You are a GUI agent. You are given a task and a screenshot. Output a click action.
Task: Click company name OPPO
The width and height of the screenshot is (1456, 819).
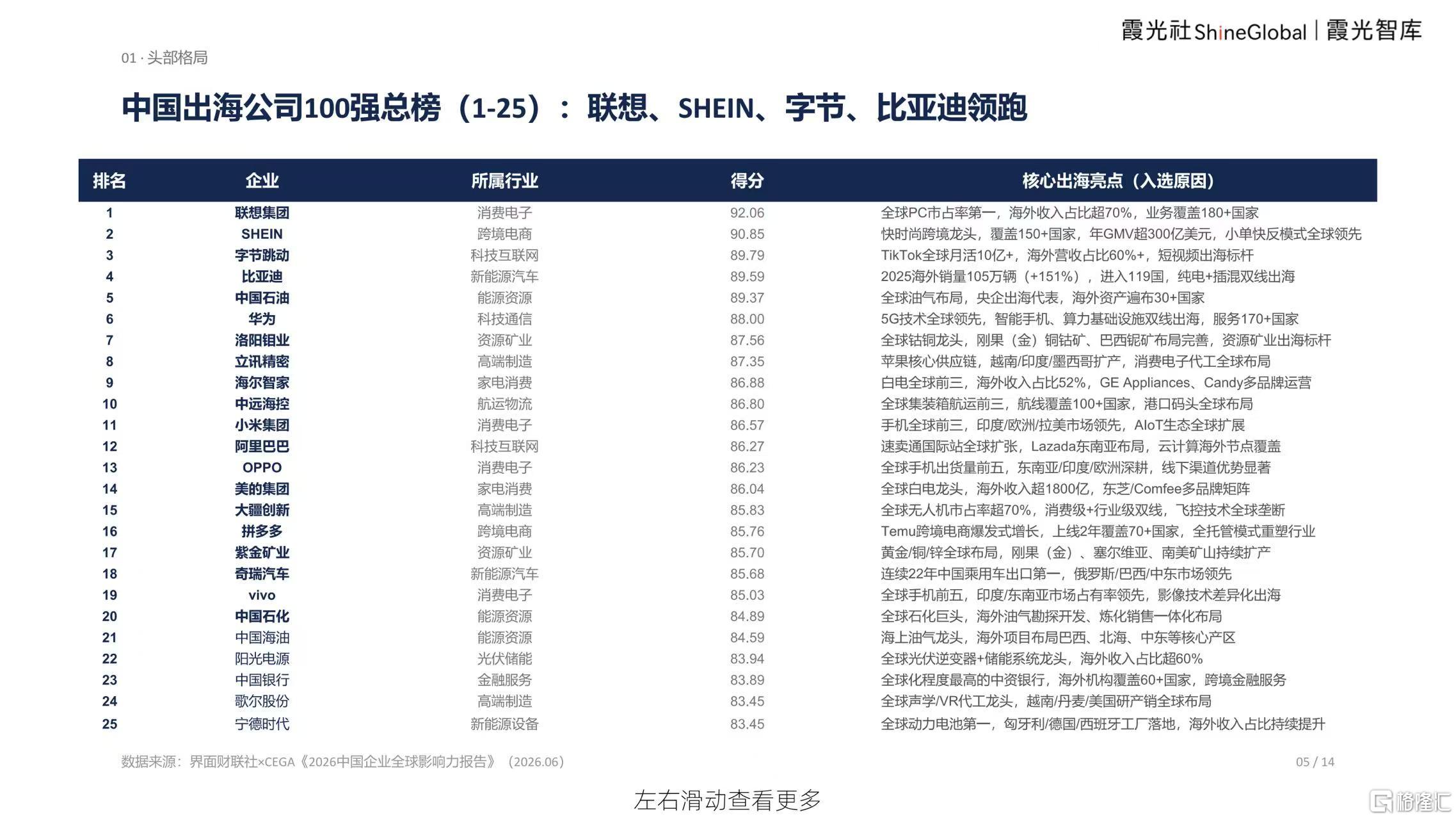pyautogui.click(x=262, y=467)
